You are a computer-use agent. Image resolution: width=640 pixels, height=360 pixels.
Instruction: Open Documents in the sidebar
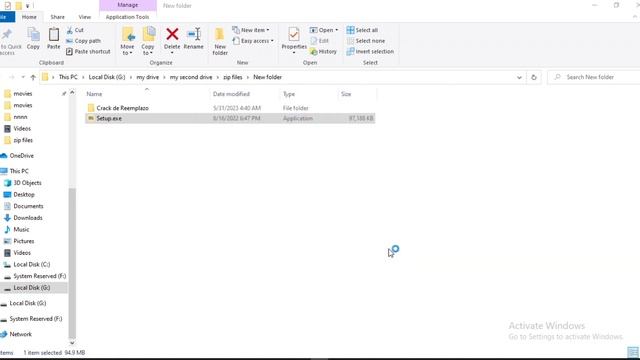coord(28,206)
